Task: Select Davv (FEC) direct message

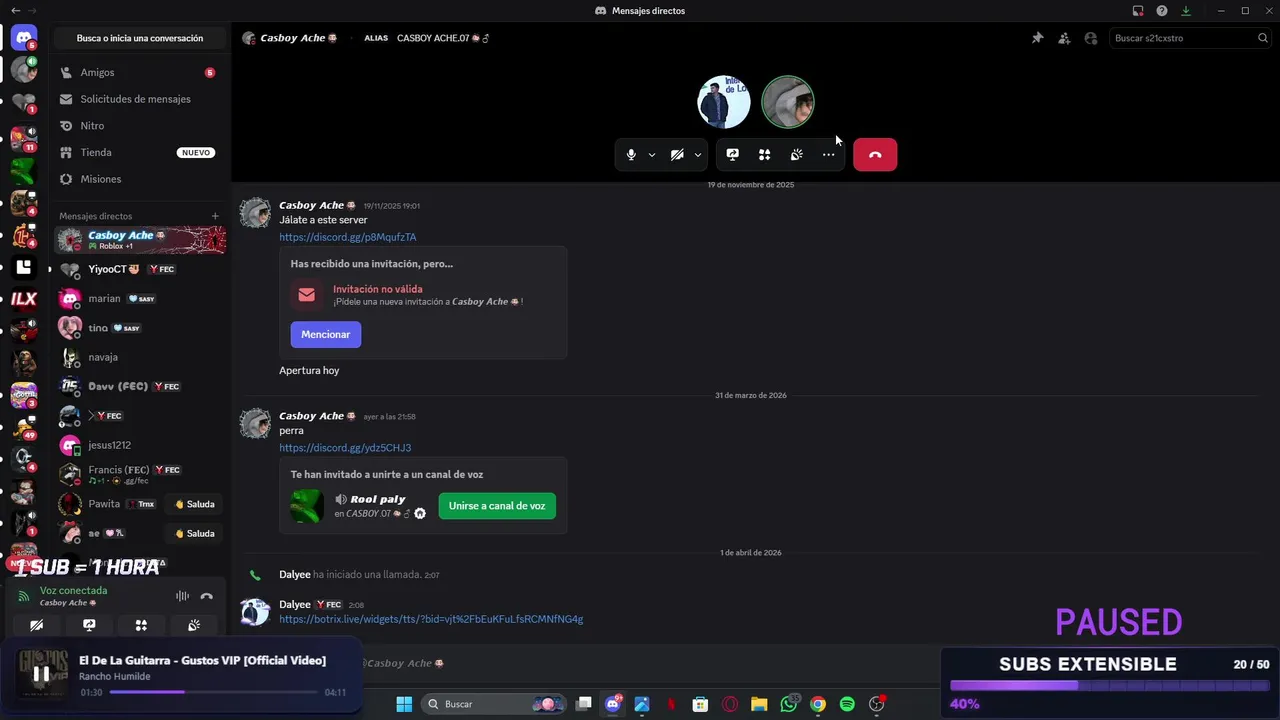Action: click(140, 386)
